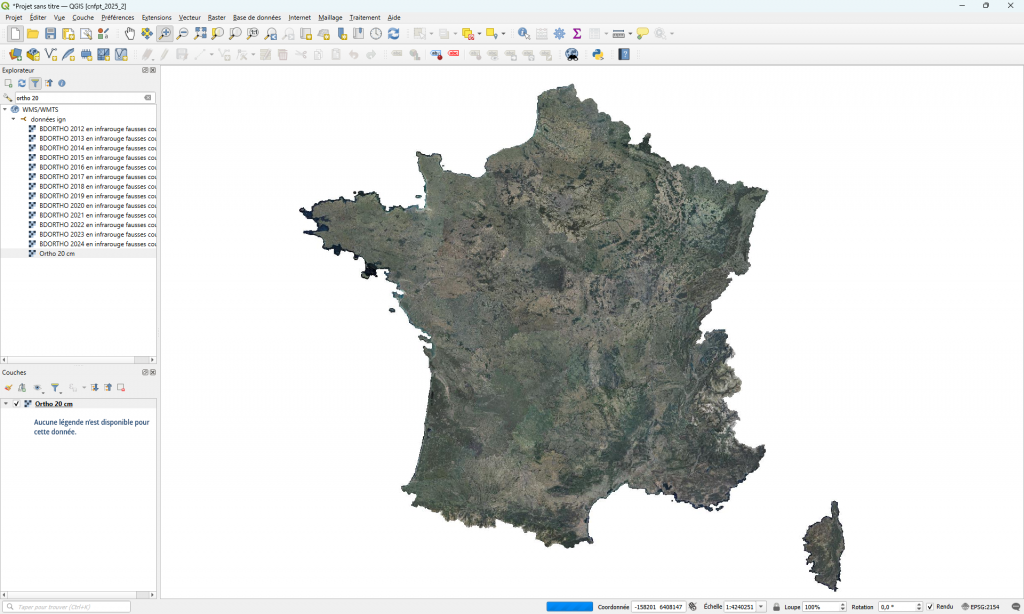Click the Zoom Out magnifier tool
Viewport: 1024px width, 614px height.
pos(182,34)
